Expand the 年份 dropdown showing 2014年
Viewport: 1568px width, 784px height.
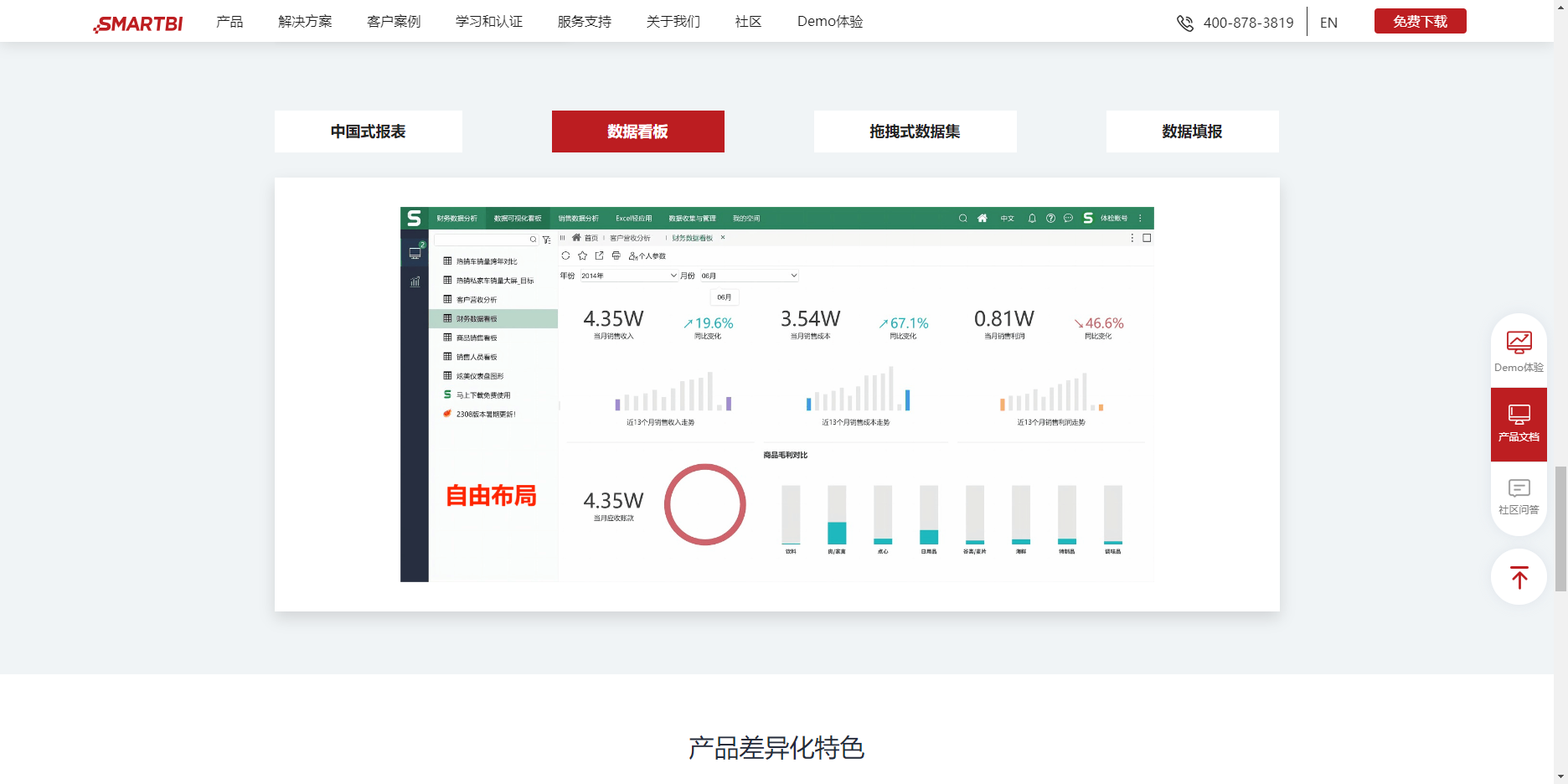pyautogui.click(x=628, y=275)
